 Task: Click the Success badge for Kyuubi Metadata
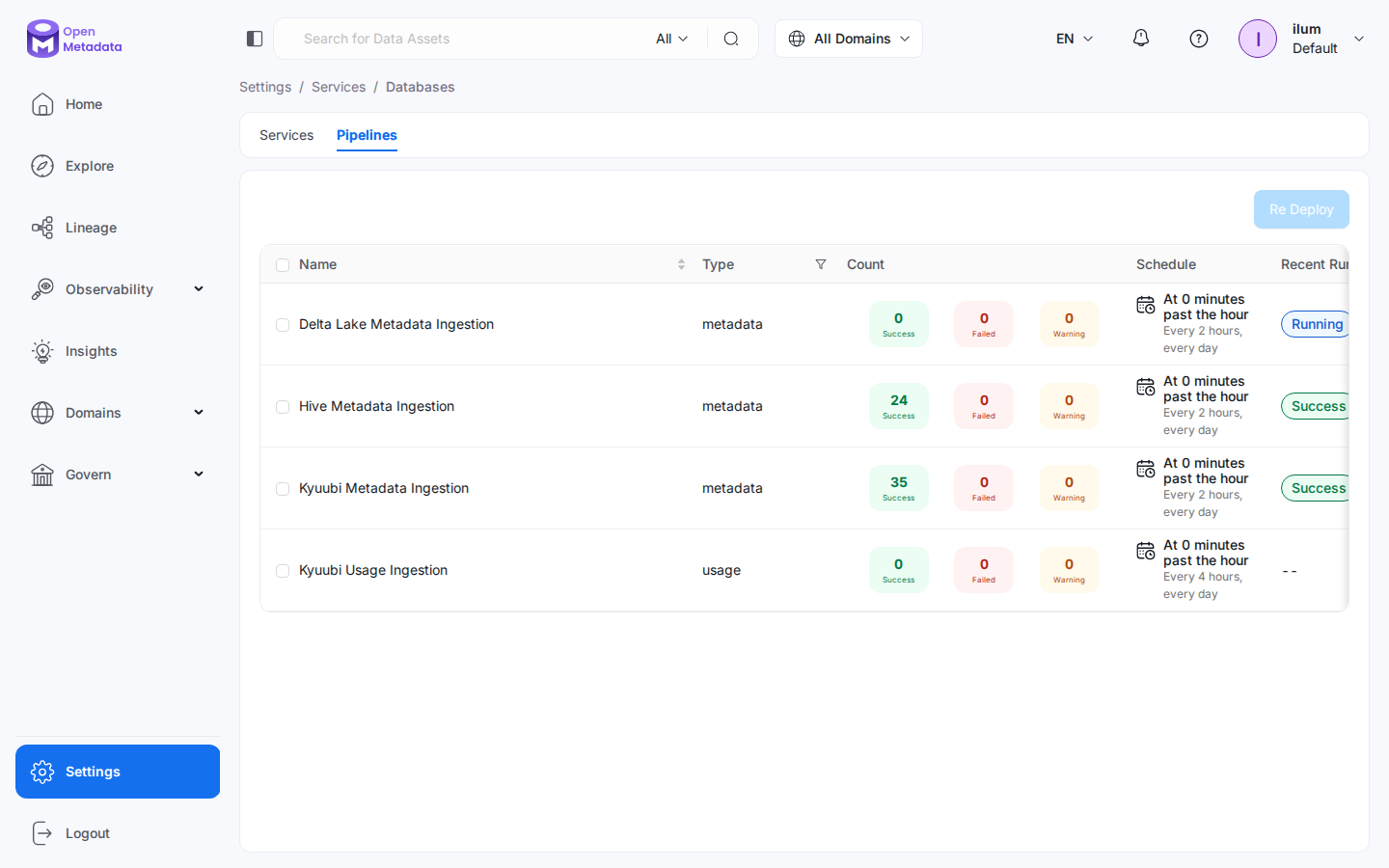coord(1315,488)
